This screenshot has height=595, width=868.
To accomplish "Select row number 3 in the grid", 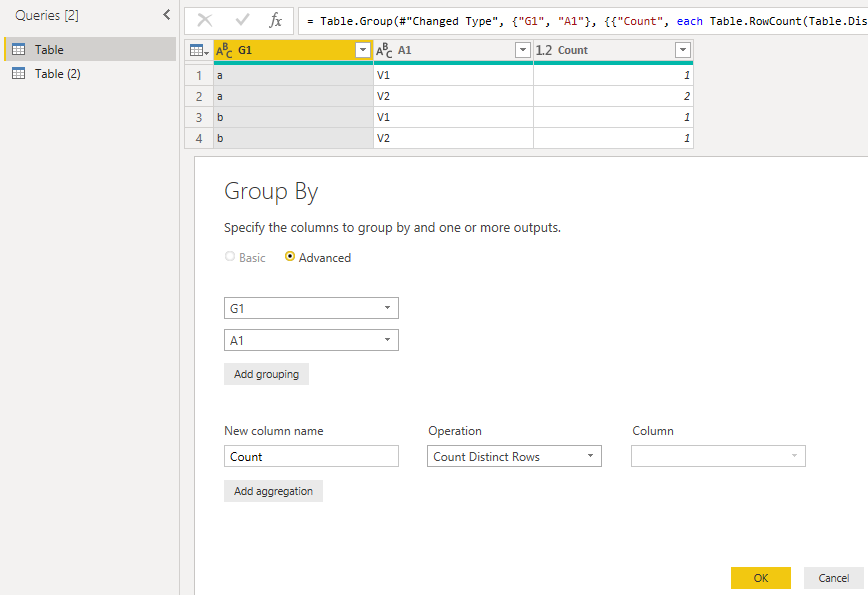I will [199, 117].
